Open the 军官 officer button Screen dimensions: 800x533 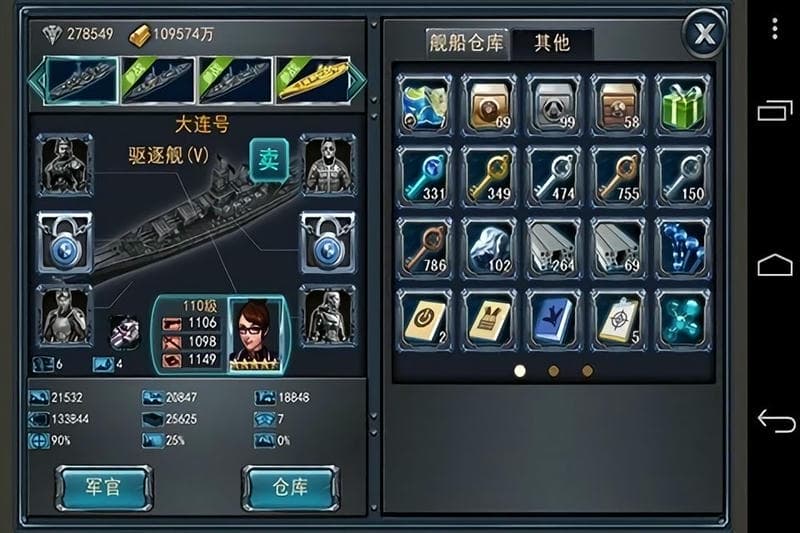click(104, 488)
